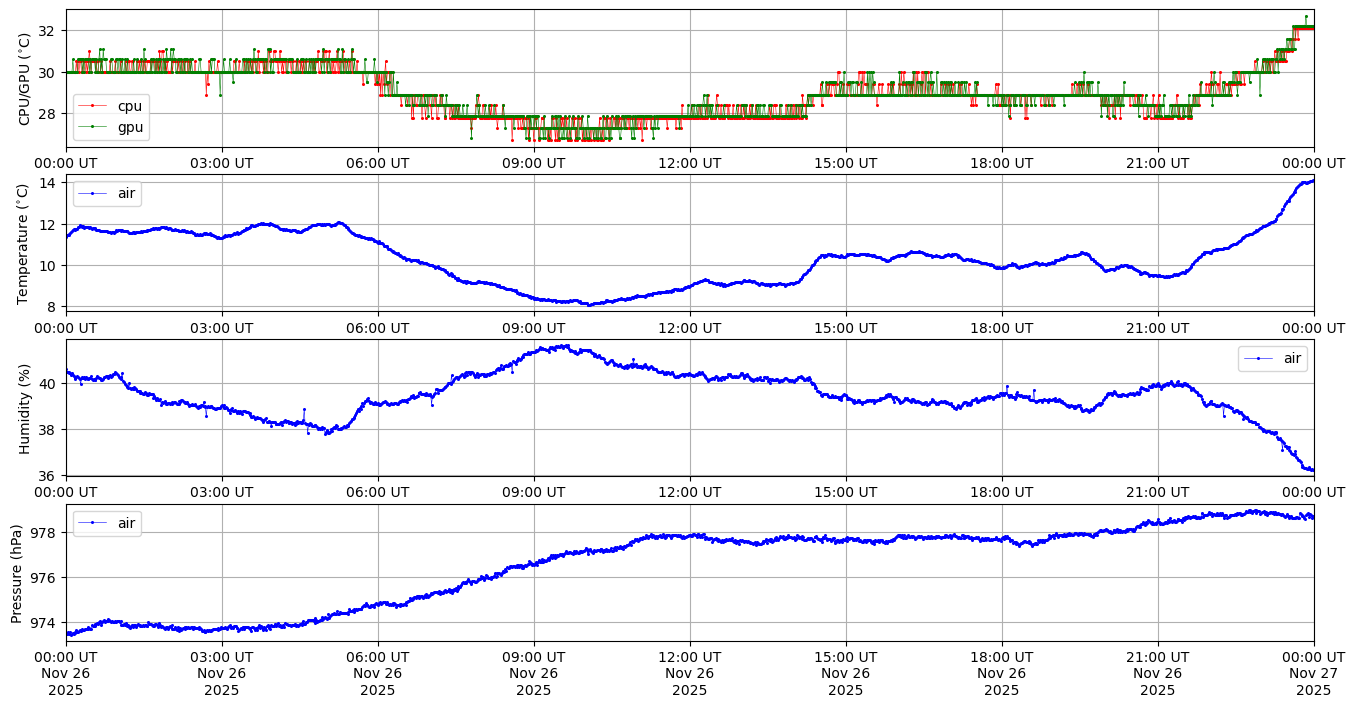Click the 06:00 UT tick under the CPU/GPU chart
The image size is (1355, 707).
(x=378, y=163)
